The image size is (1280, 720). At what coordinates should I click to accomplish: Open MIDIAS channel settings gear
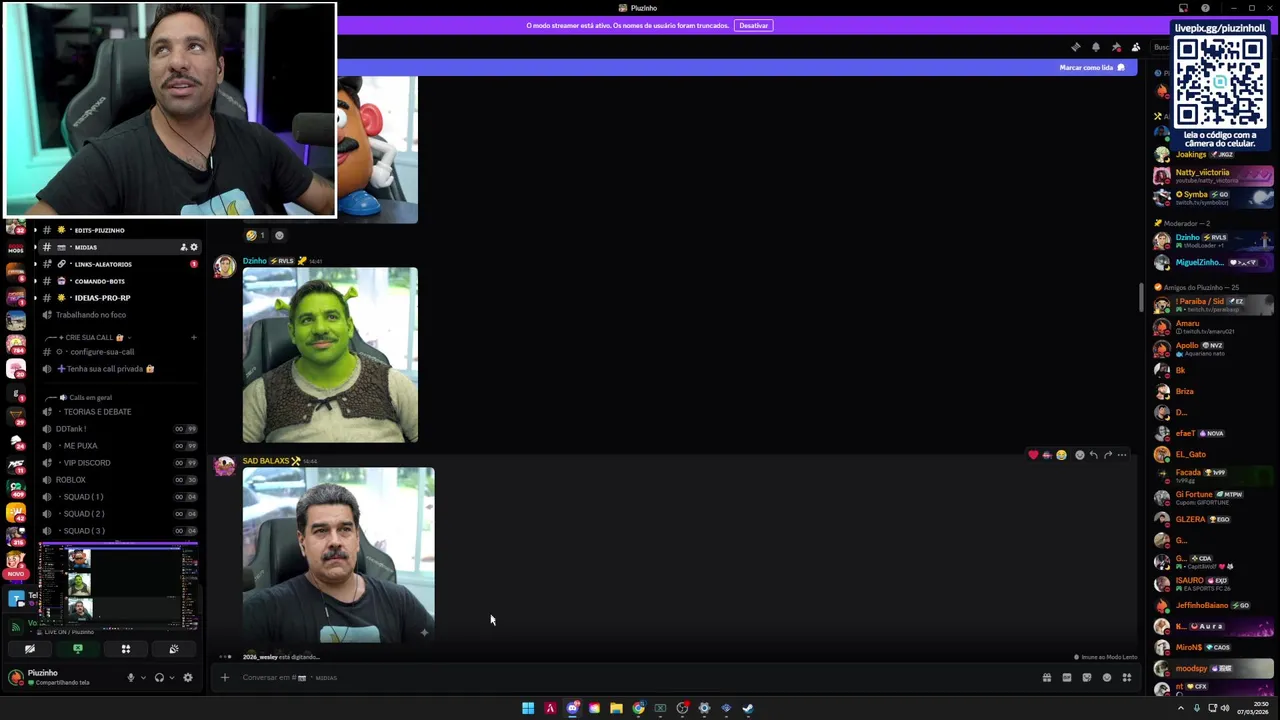click(x=194, y=247)
